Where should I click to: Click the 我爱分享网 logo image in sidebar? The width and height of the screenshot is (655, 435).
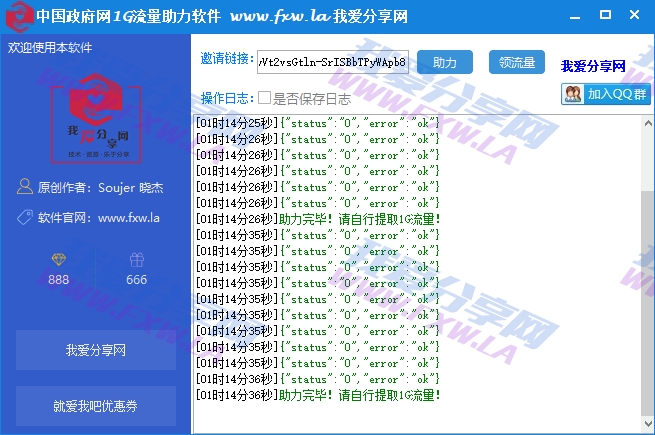tap(96, 119)
